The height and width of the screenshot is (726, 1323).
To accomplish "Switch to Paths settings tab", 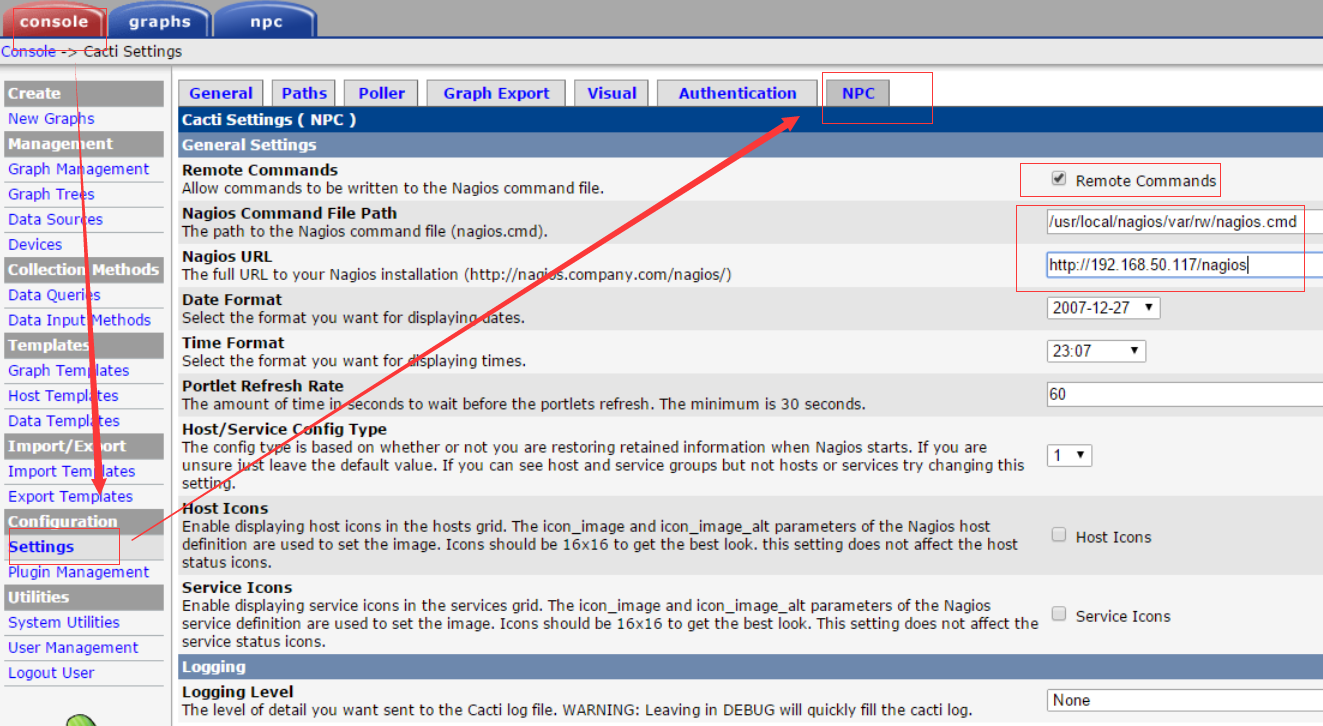I will click(x=304, y=93).
